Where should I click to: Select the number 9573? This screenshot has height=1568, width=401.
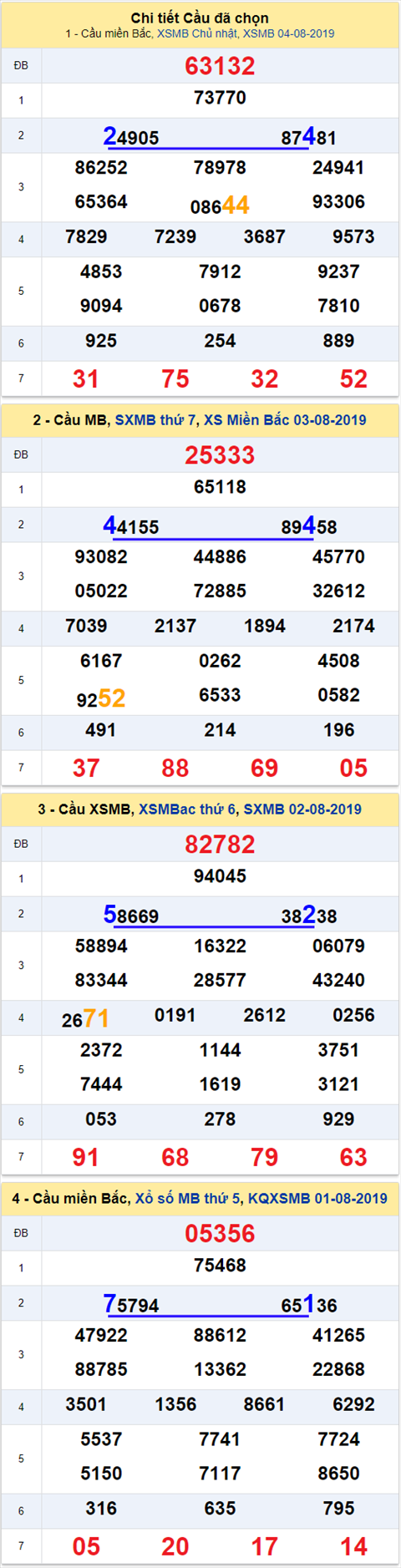[x=353, y=237]
